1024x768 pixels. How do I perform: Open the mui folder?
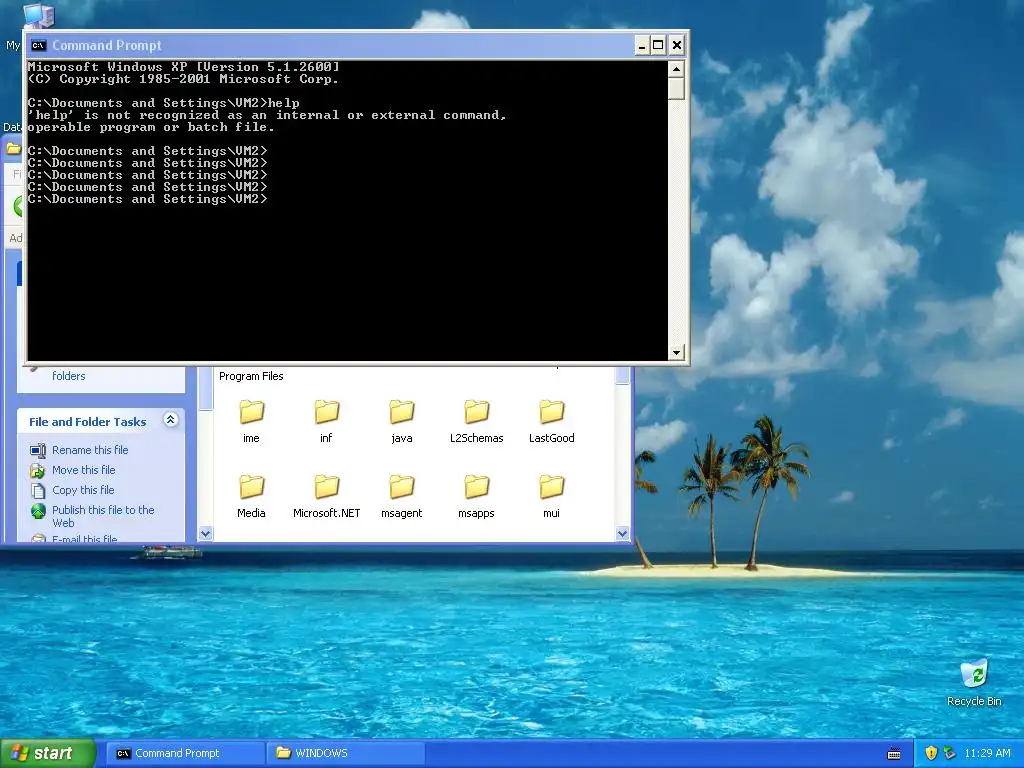(551, 496)
